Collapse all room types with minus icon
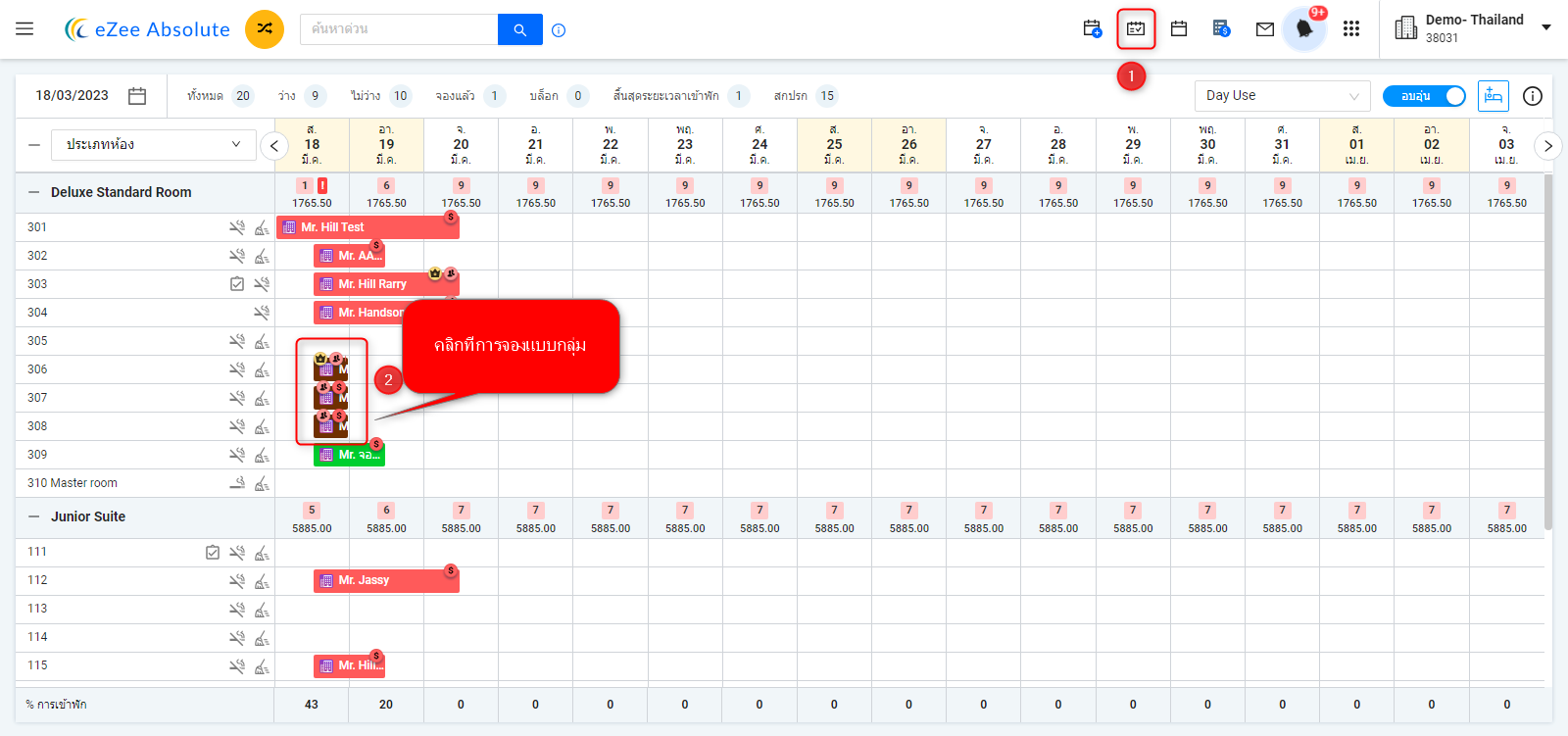This screenshot has width=1568, height=736. pos(34,145)
